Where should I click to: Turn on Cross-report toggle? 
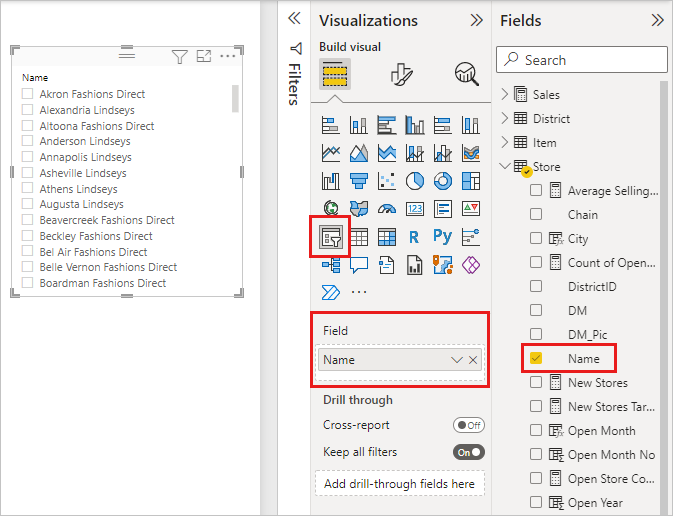point(469,425)
